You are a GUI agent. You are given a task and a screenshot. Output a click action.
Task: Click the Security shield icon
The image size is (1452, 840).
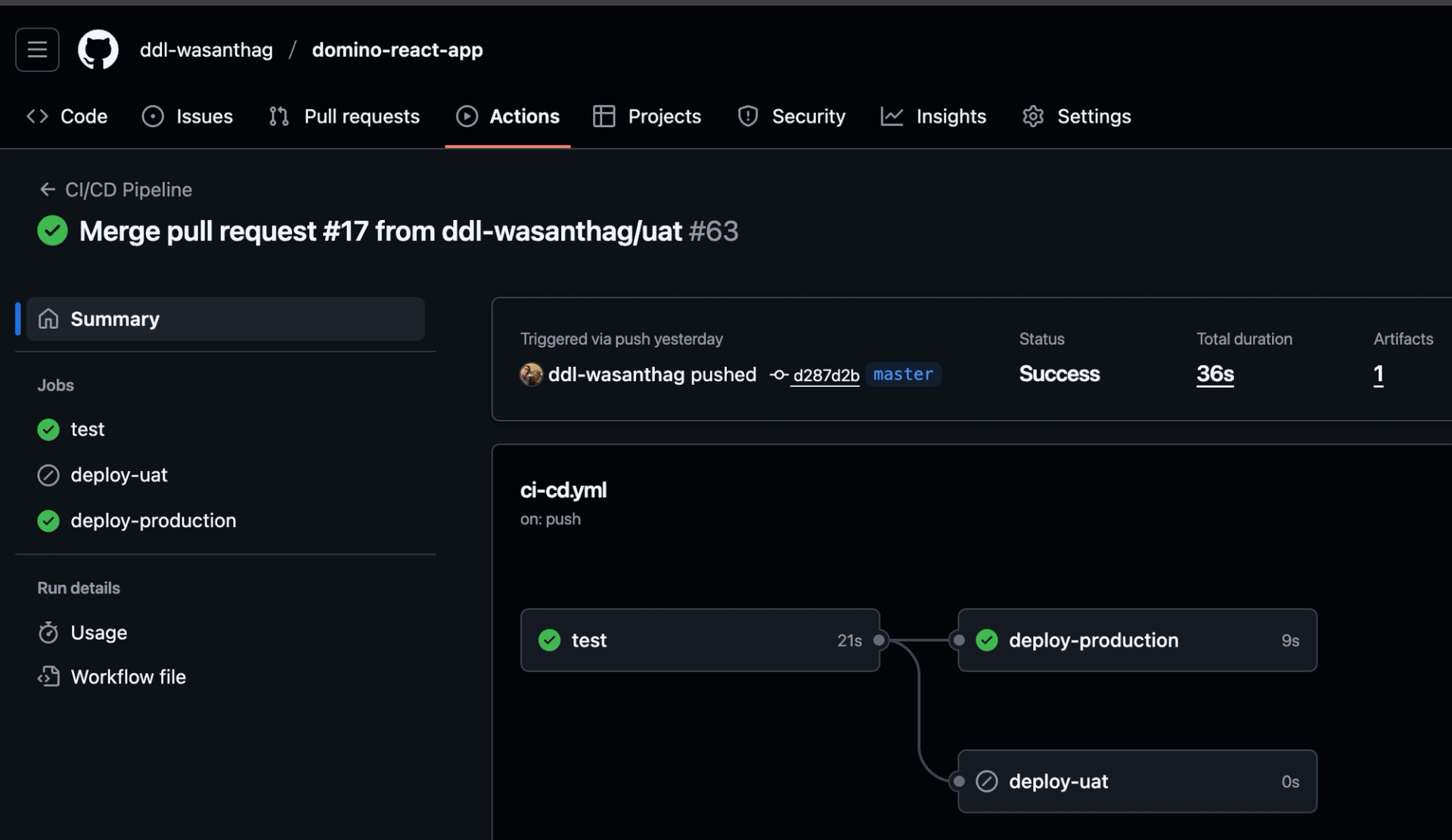(x=747, y=116)
